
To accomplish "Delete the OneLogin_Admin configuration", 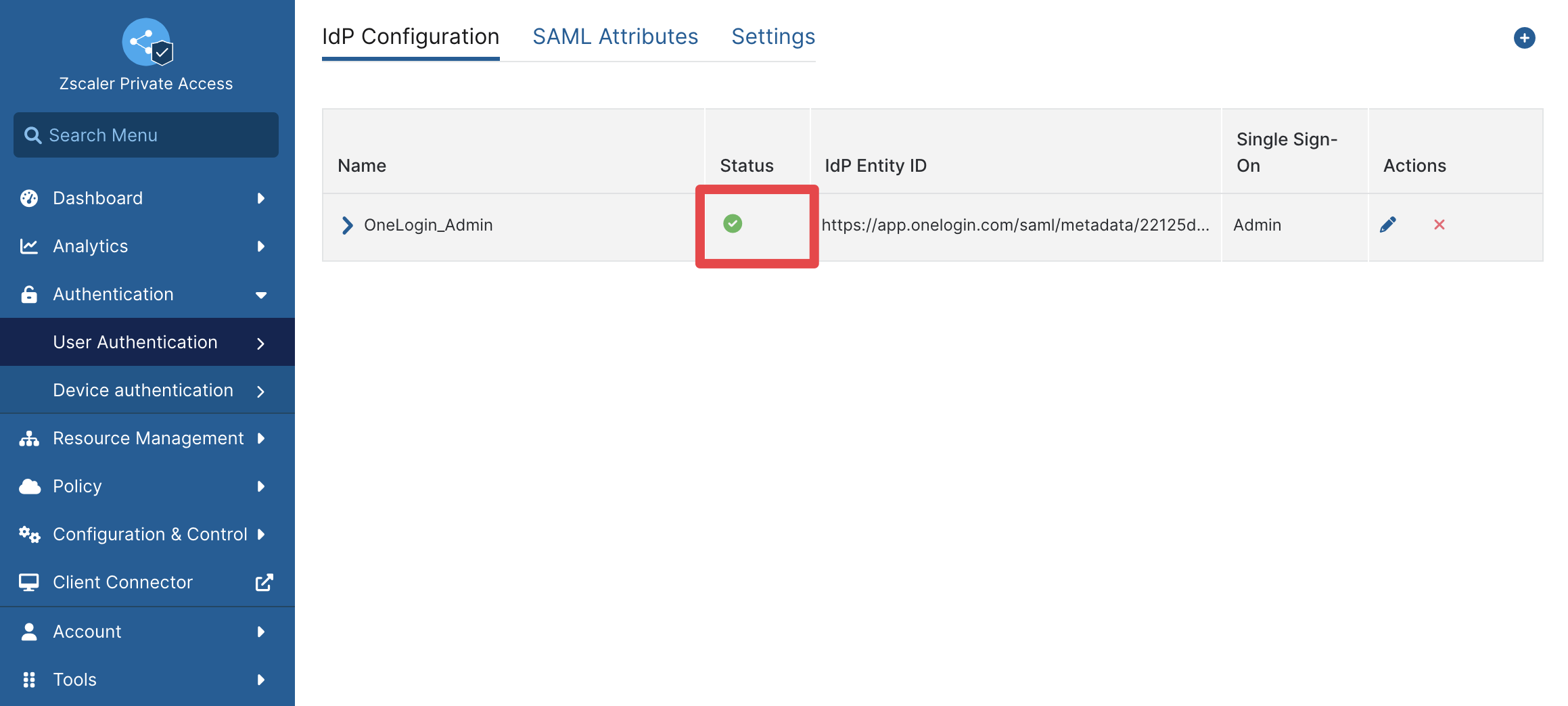I will pos(1439,225).
